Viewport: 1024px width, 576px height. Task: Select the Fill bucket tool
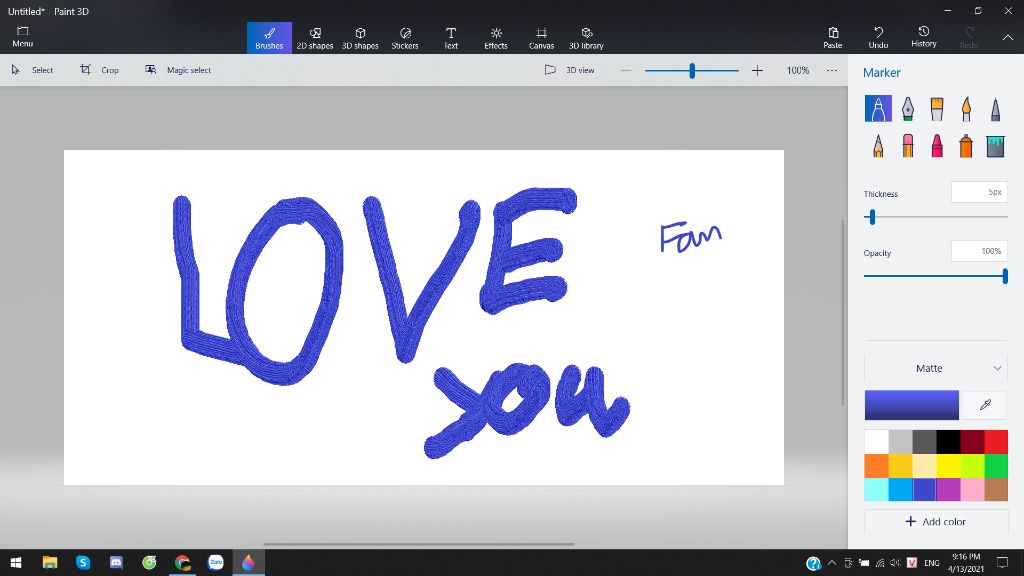(995, 146)
